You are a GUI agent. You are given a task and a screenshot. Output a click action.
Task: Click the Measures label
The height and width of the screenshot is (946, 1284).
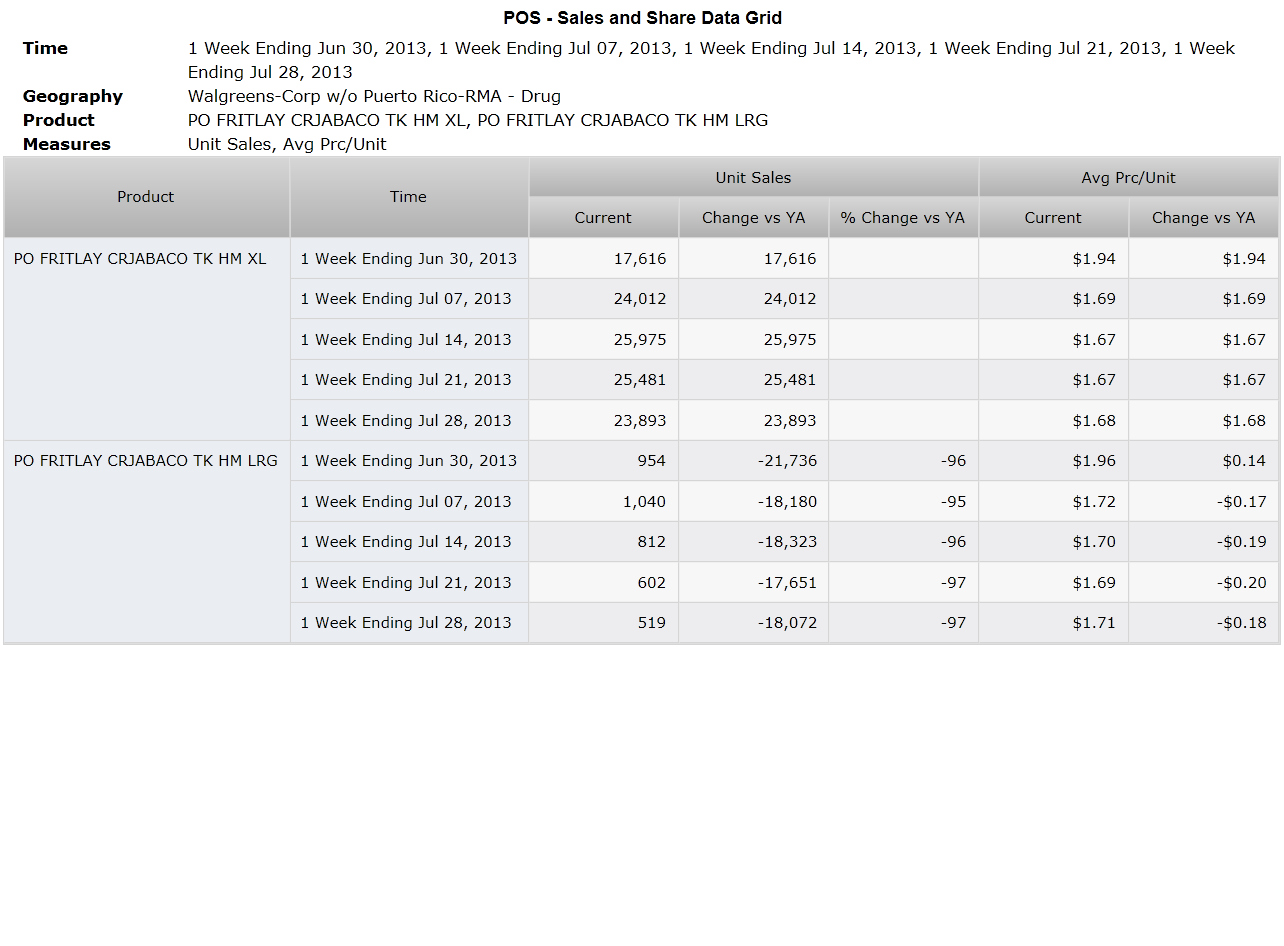coord(67,144)
